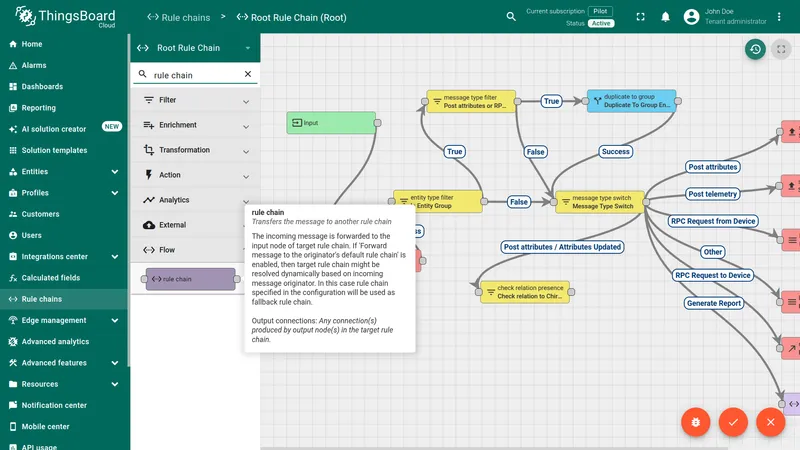Open Notification center

point(64,406)
